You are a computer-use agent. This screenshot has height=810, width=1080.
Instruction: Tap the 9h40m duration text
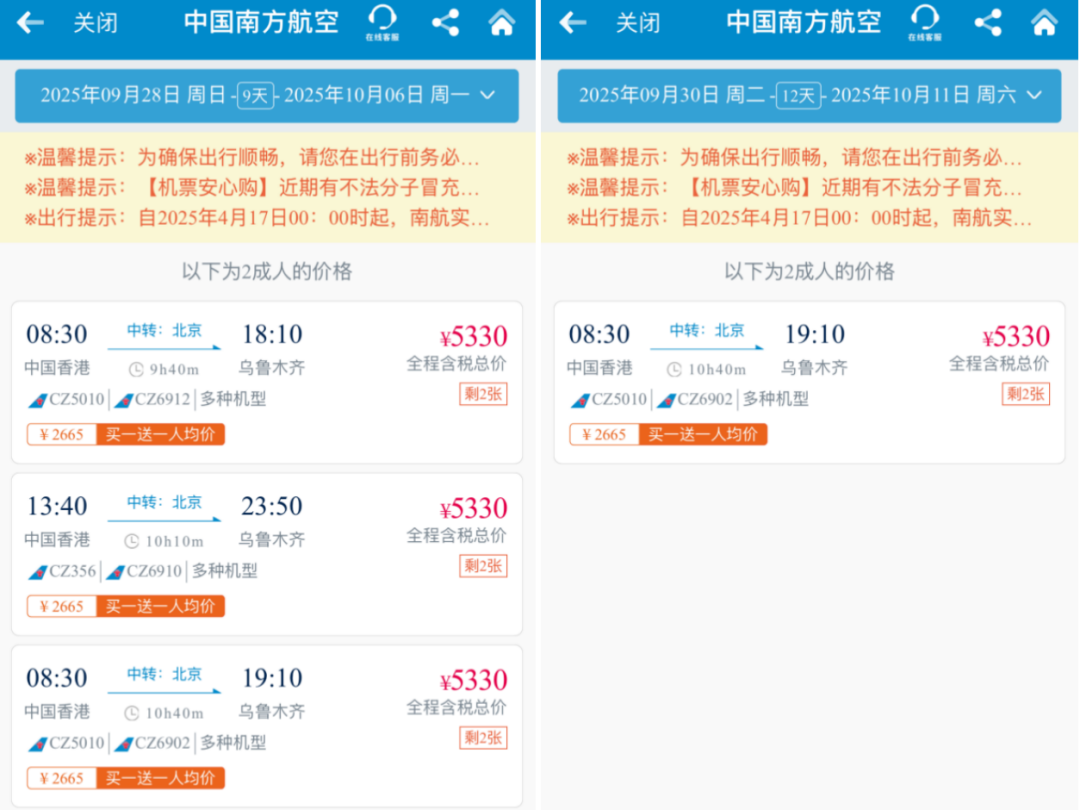pos(174,370)
